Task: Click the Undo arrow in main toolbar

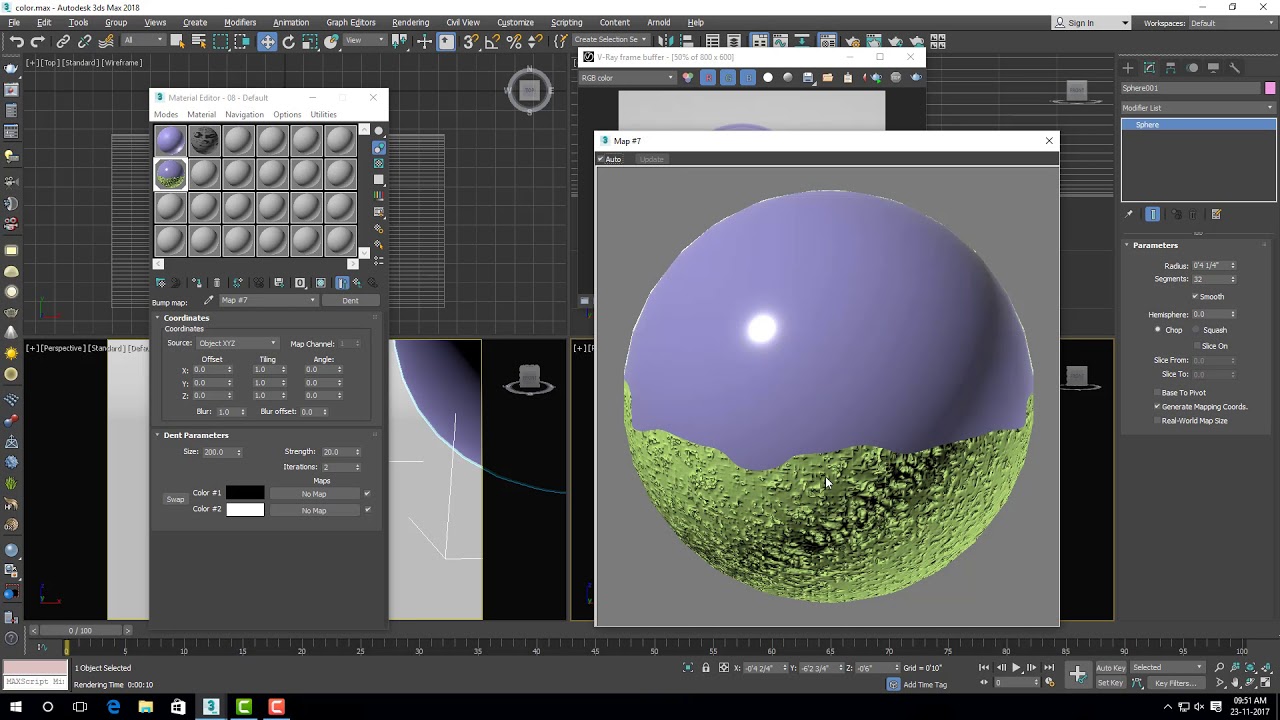Action: 16,41
